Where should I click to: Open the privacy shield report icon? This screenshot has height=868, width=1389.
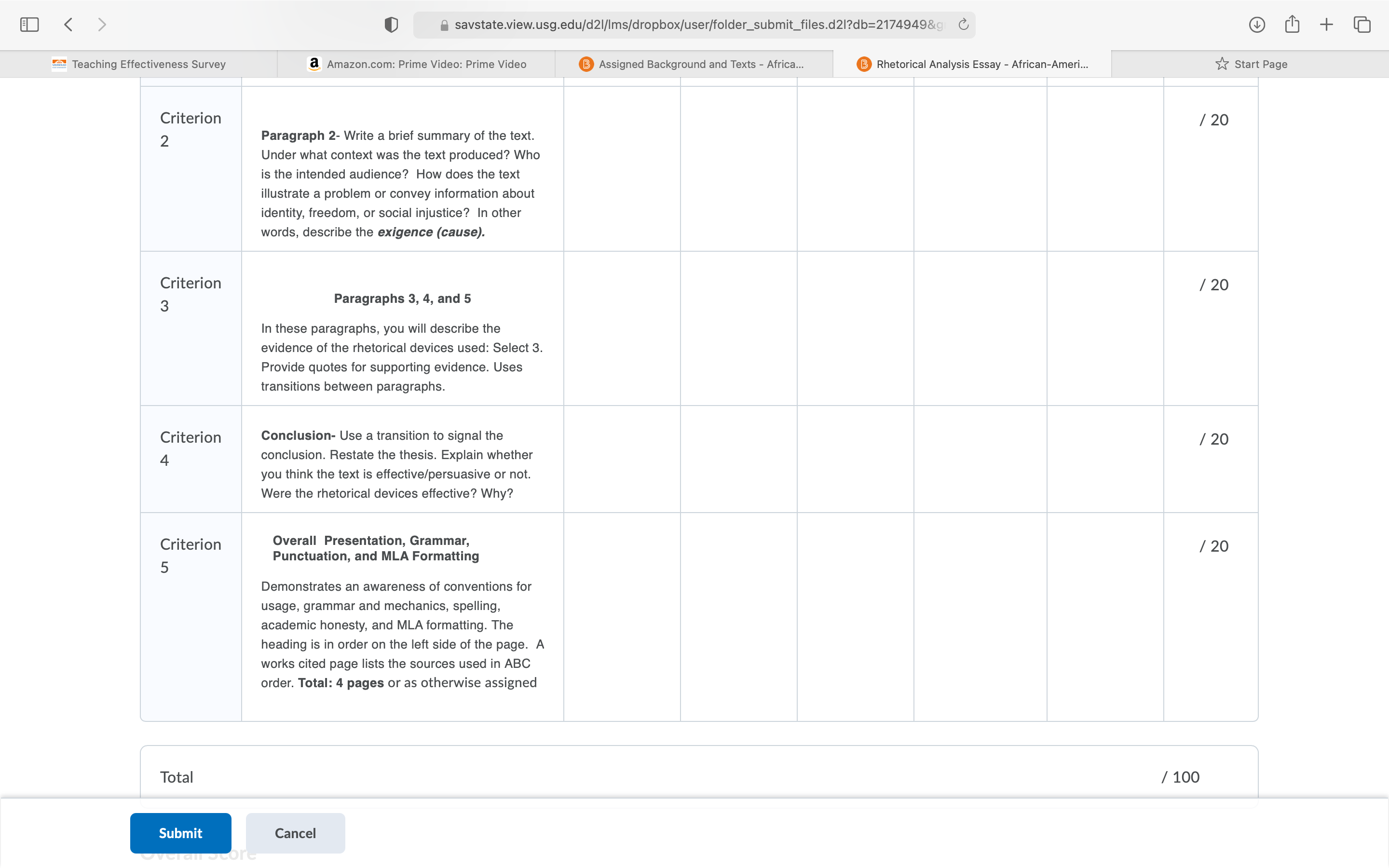coord(391,25)
